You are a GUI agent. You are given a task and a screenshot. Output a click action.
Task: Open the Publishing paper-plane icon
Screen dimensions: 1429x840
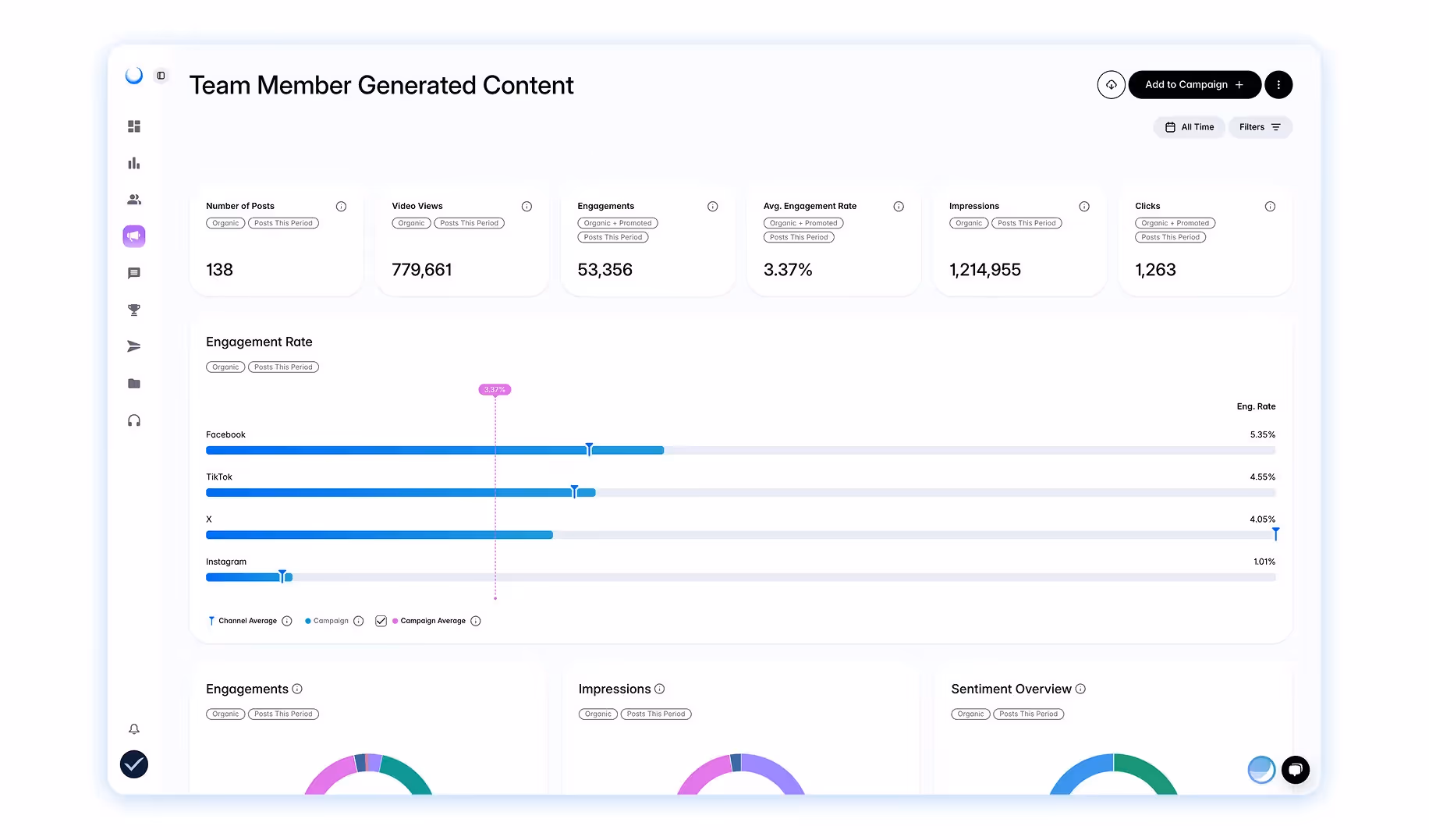(133, 346)
